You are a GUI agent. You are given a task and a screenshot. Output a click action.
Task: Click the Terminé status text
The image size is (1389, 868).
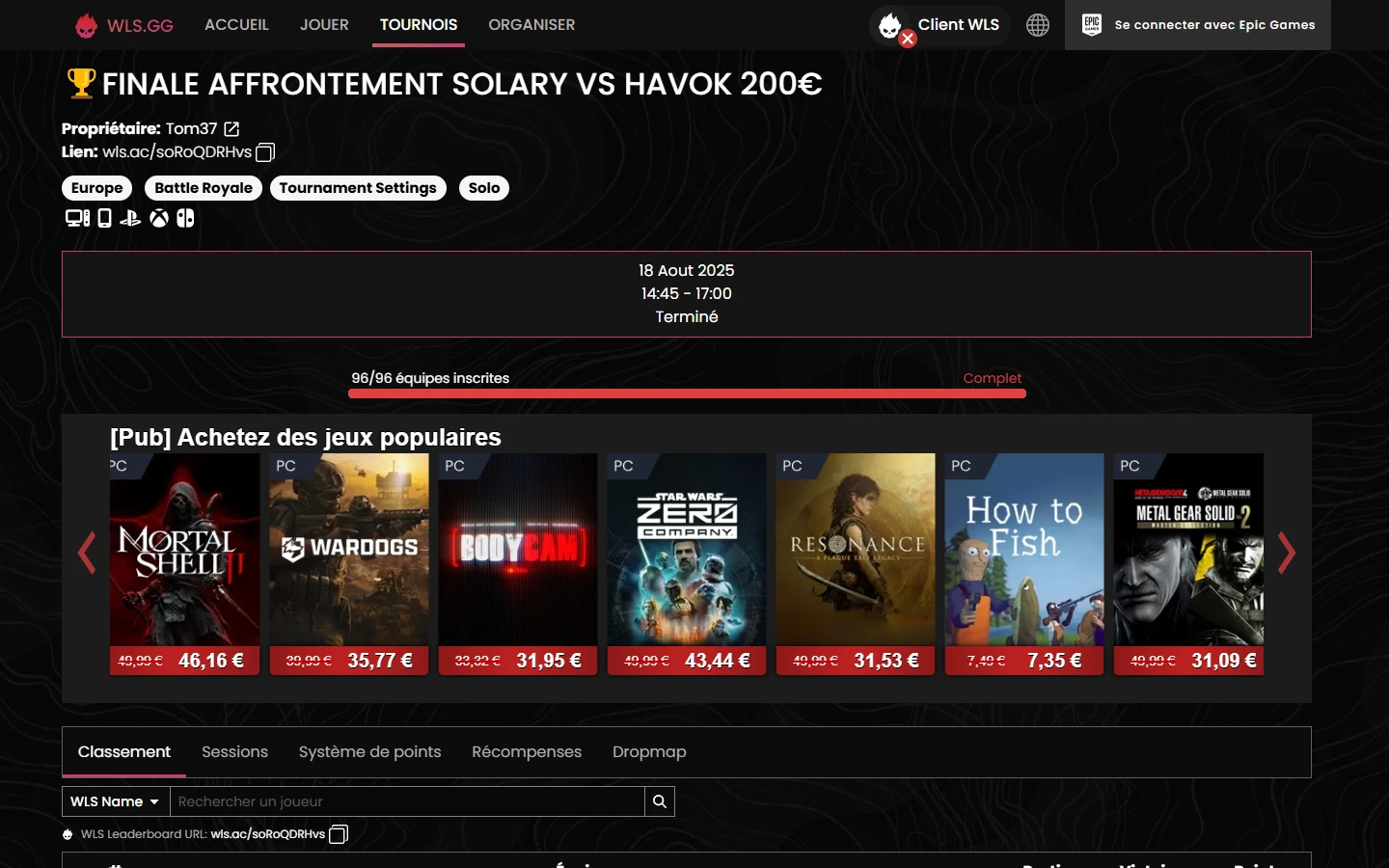[x=687, y=316]
